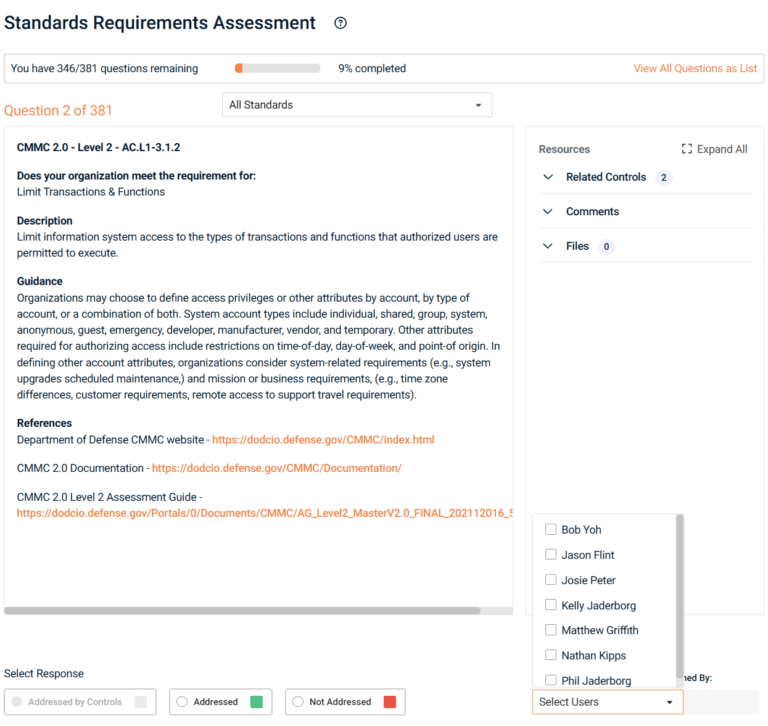
Task: Open the Level 2 Assessment Guide link
Action: (x=264, y=513)
